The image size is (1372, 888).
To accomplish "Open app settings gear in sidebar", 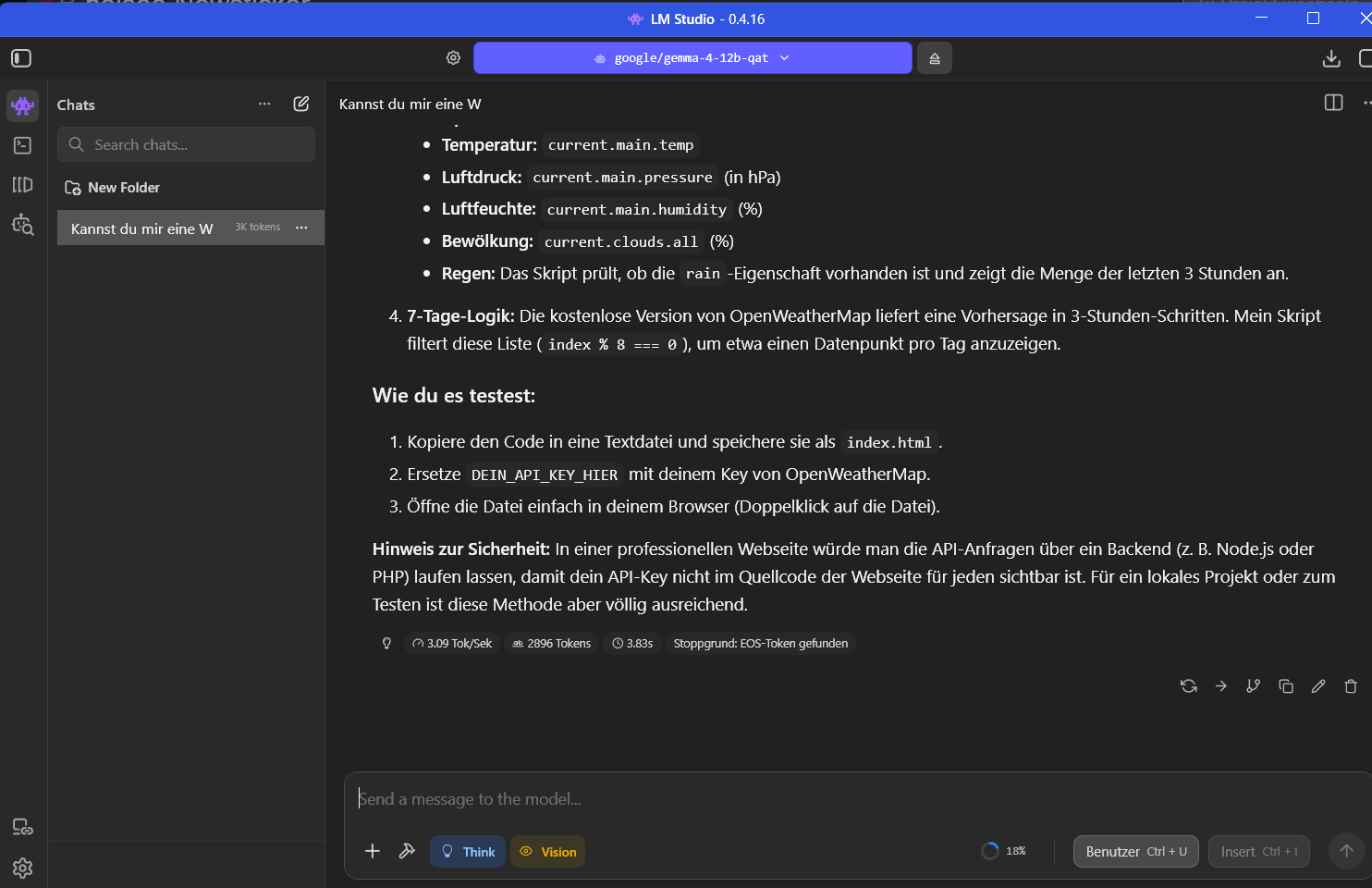I will [x=23, y=868].
